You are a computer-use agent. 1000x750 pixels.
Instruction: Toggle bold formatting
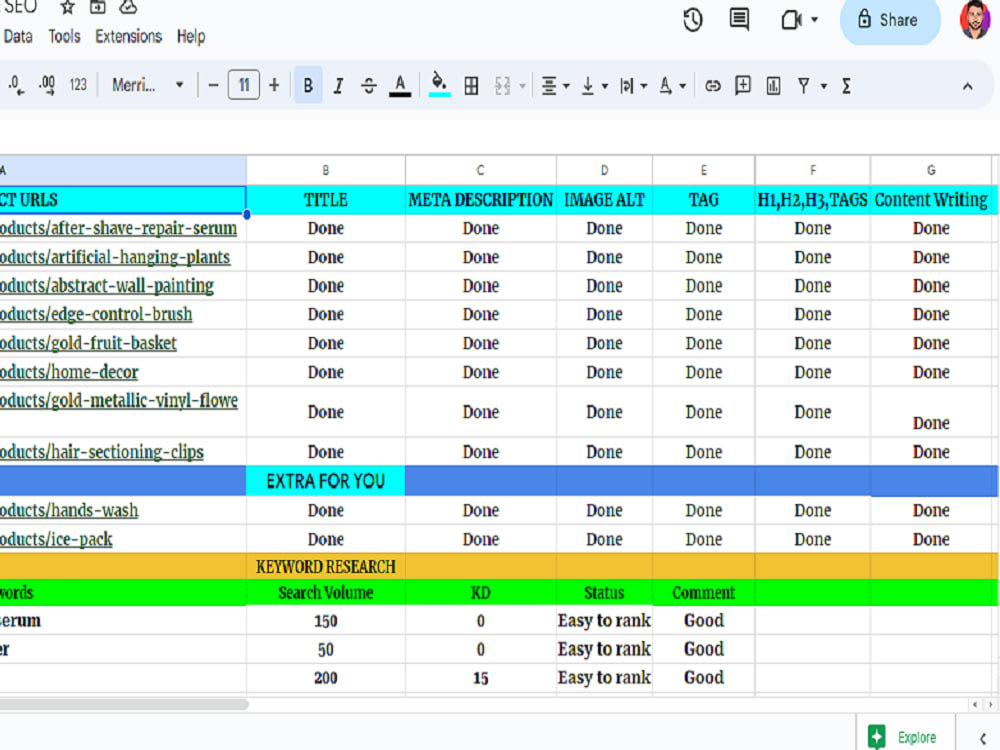[308, 85]
